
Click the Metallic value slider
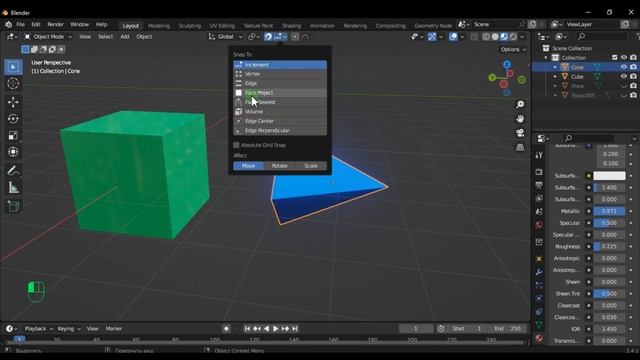click(609, 211)
